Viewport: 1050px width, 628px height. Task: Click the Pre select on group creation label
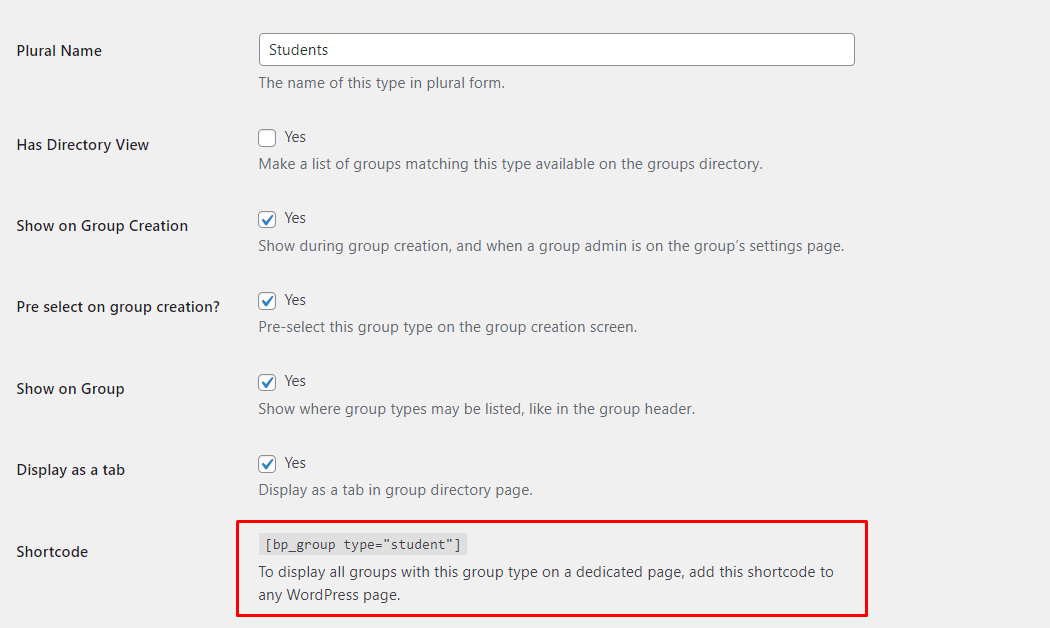118,307
